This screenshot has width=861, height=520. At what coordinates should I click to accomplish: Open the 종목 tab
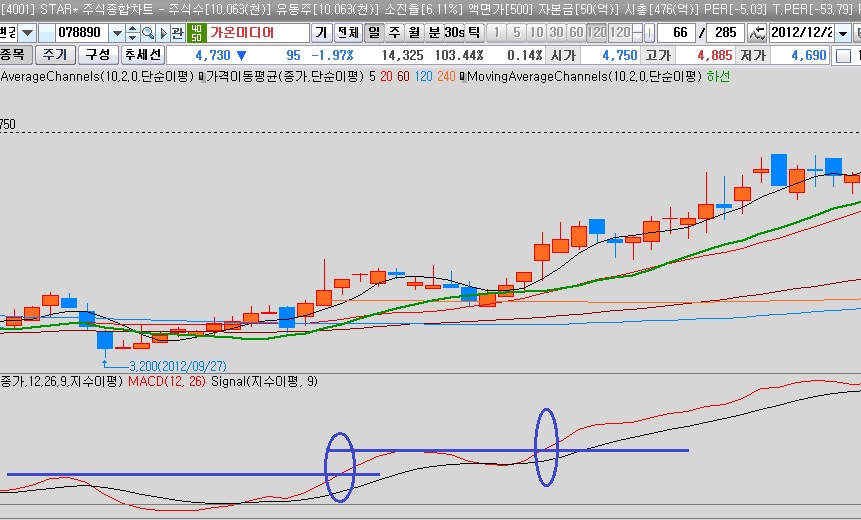[16, 54]
